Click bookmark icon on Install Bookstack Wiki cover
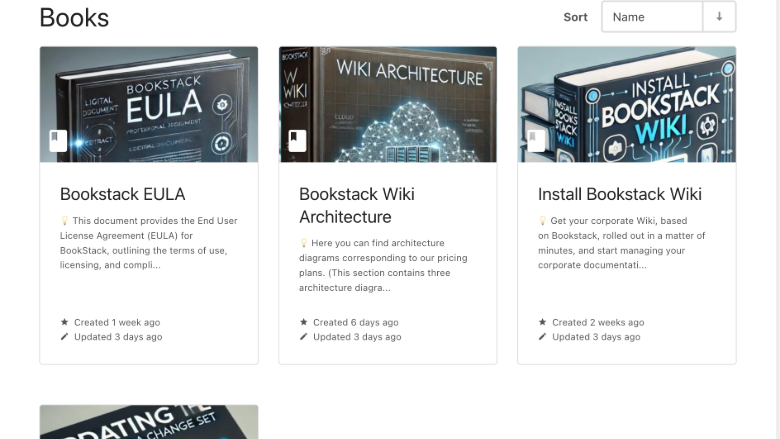 [536, 141]
